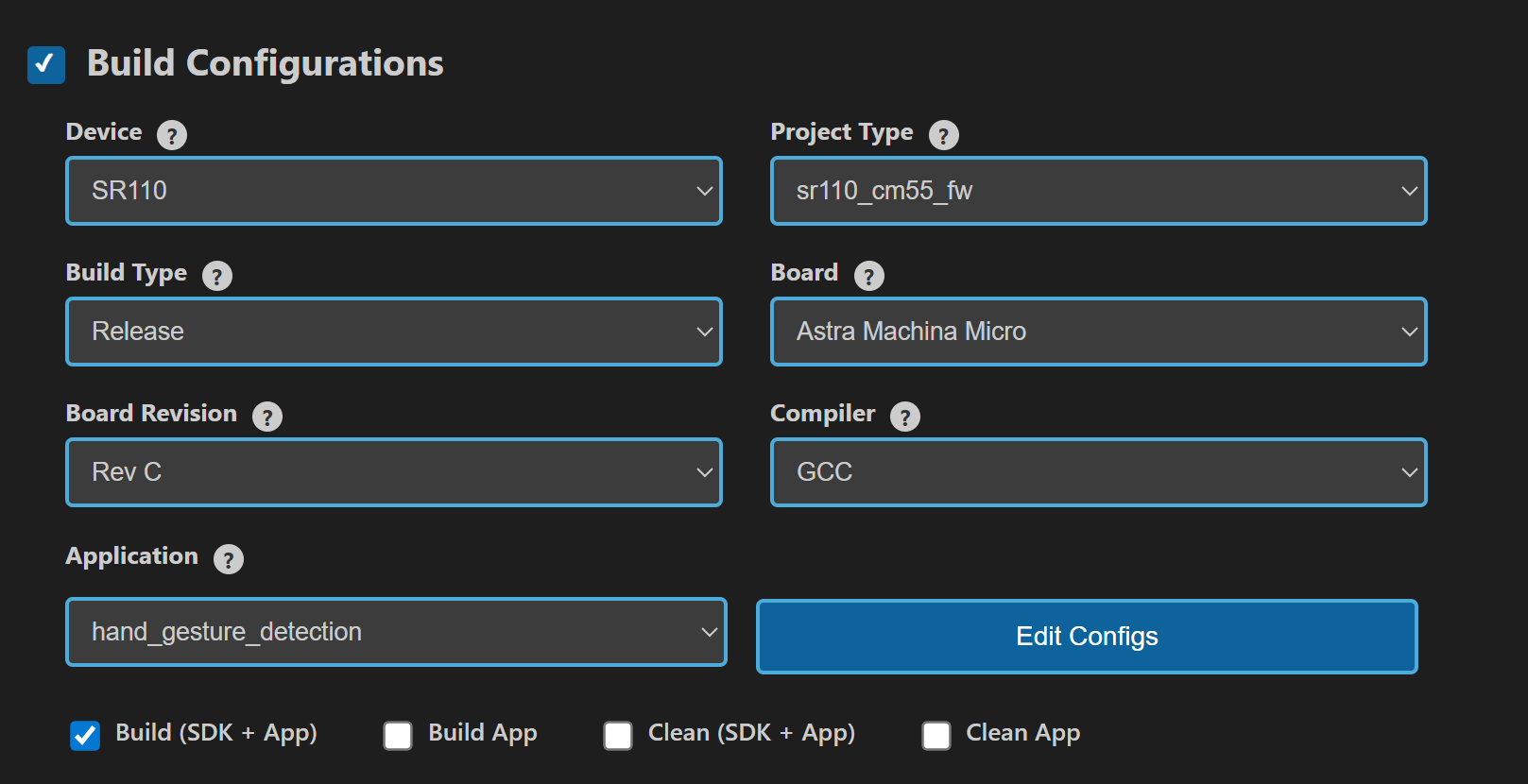Open Project Type dropdown showing sr110_cm55_fw

pyautogui.click(x=1099, y=191)
